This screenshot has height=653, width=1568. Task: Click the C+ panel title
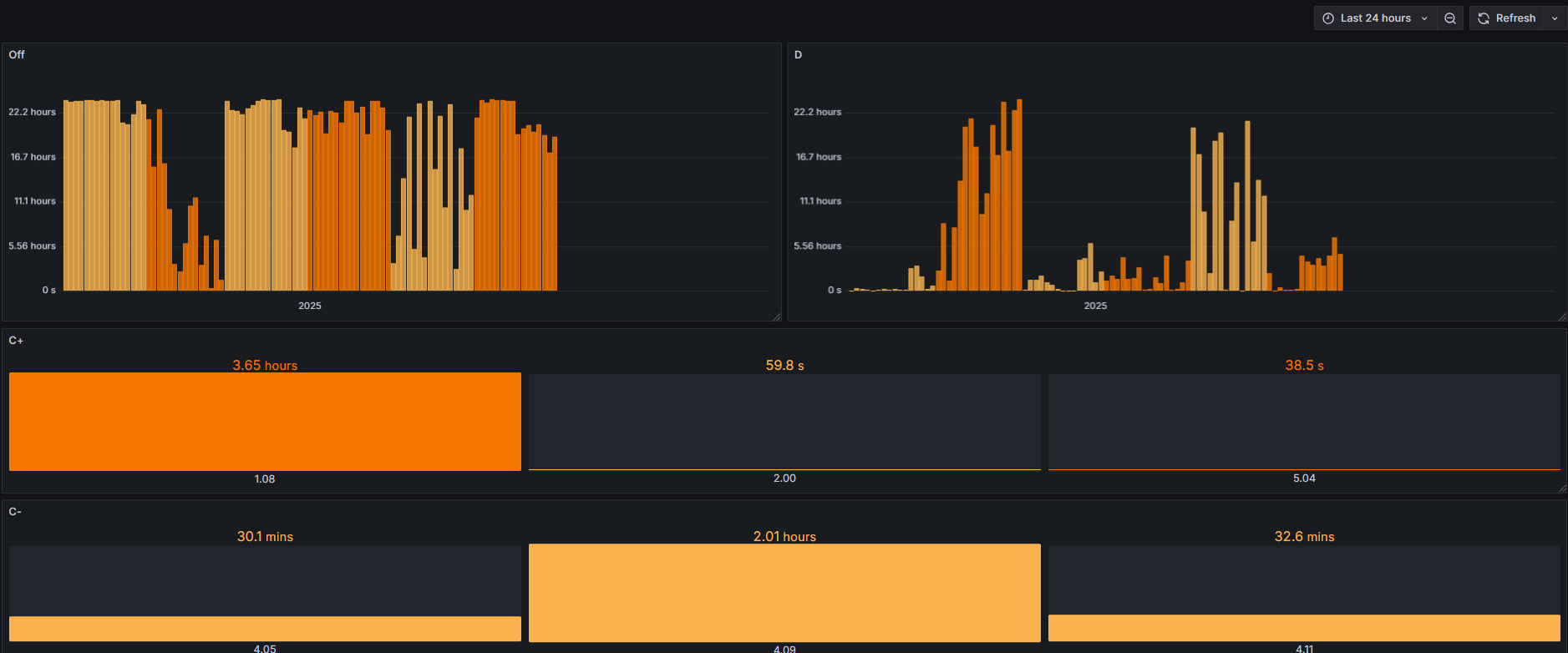click(16, 341)
